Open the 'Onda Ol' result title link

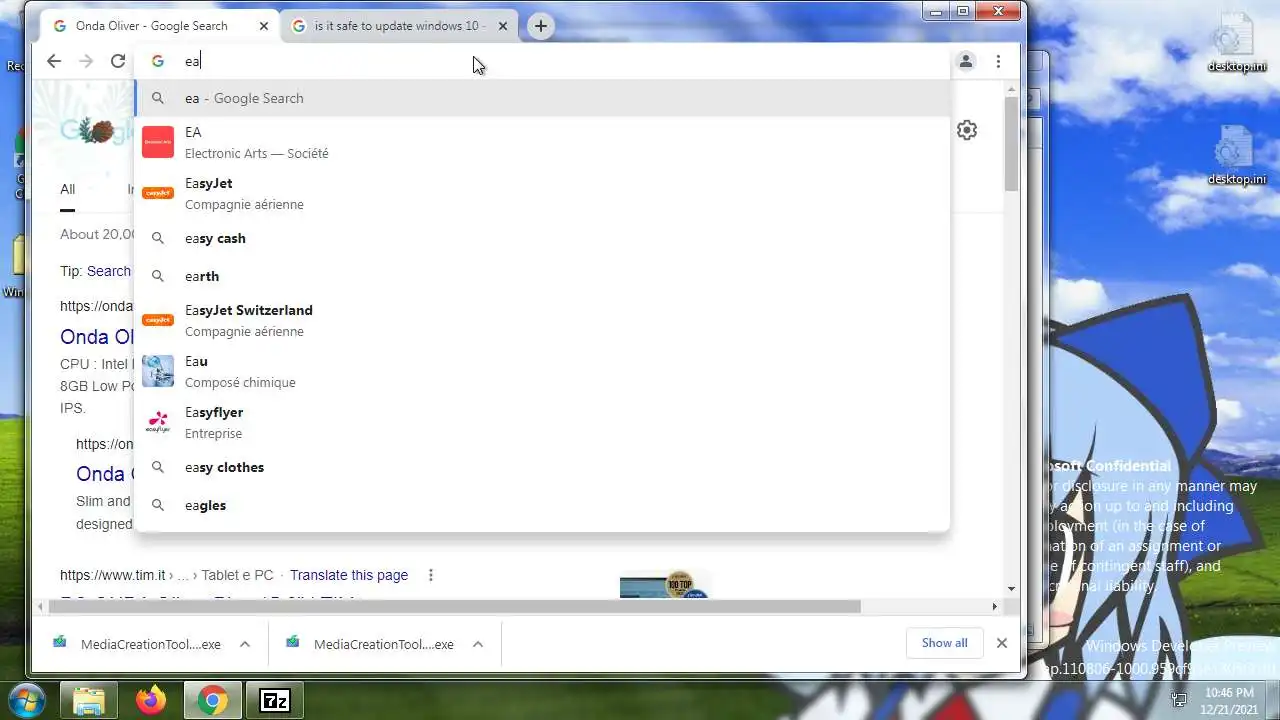97,337
